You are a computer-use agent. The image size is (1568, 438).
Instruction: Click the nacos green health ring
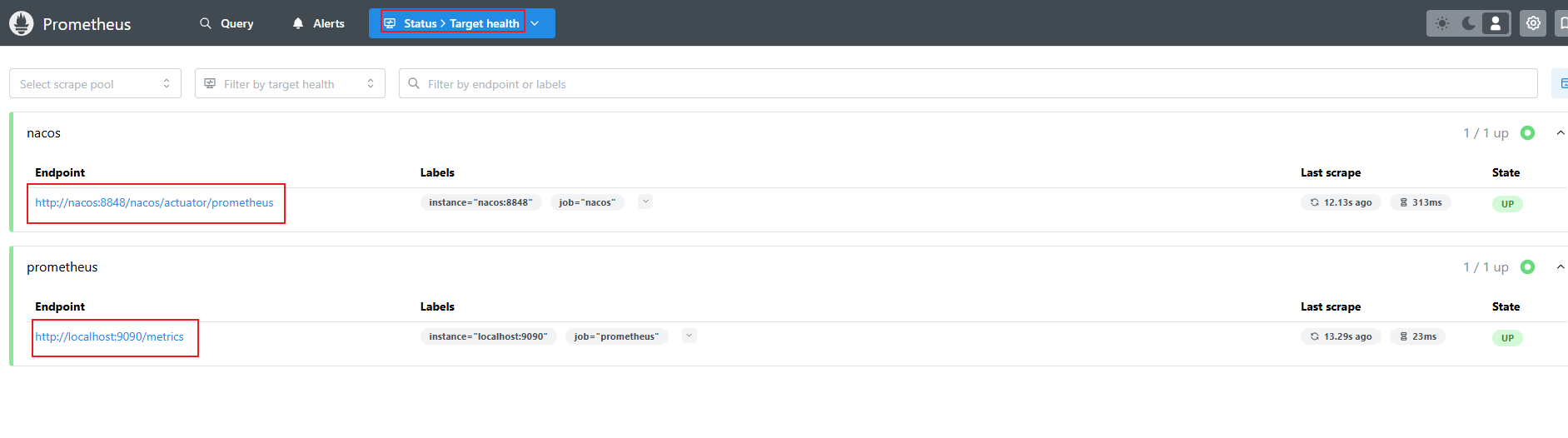(1527, 132)
